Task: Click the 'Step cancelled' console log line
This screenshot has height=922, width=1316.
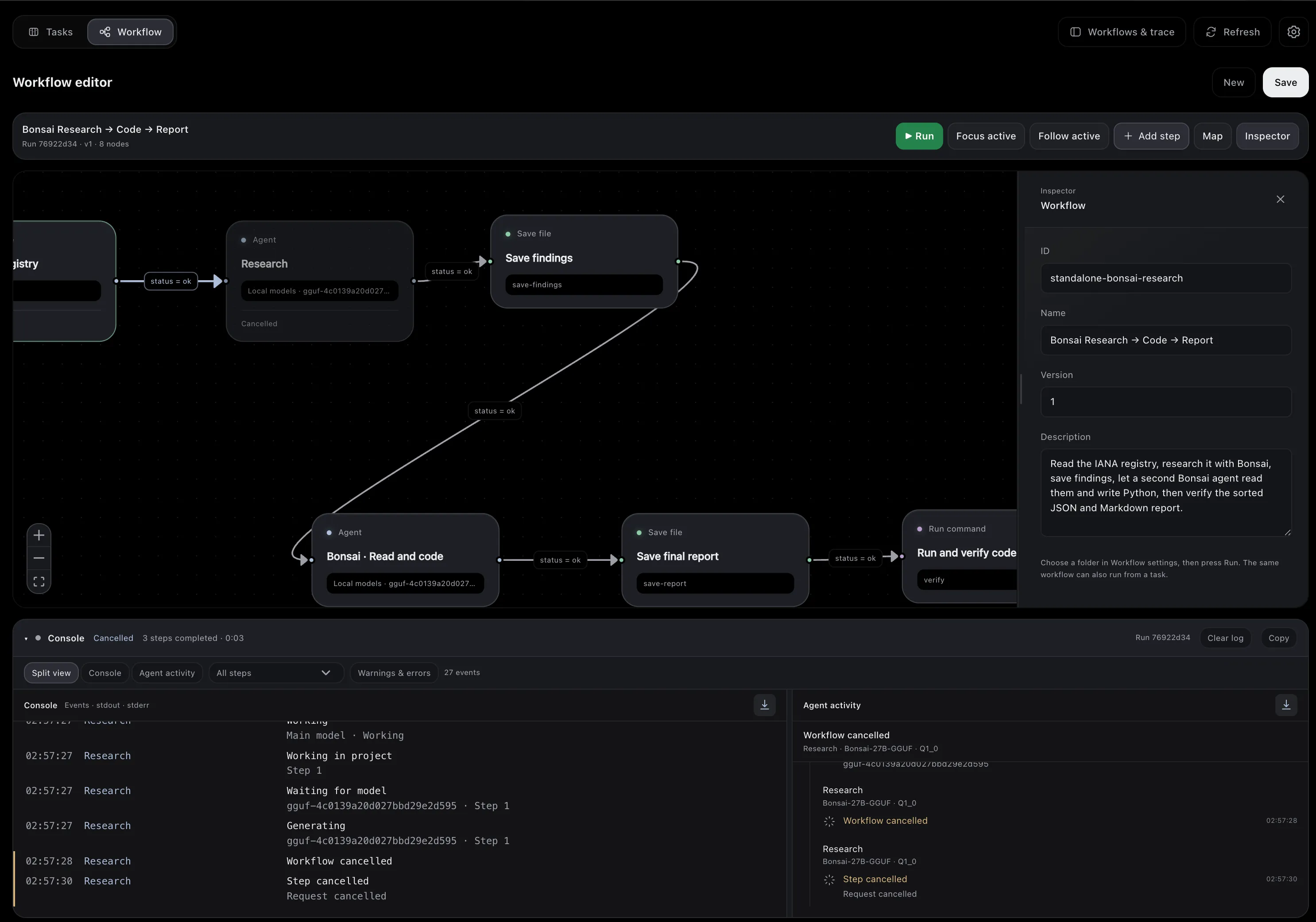Action: click(327, 881)
